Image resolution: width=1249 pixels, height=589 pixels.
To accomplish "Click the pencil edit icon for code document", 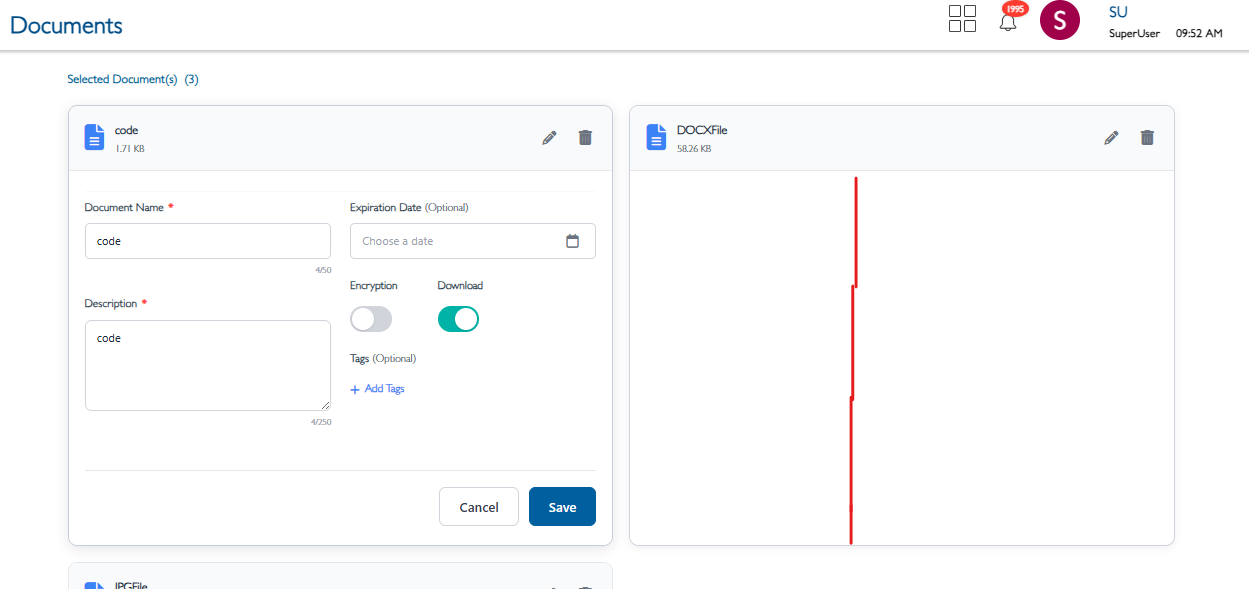I will (x=549, y=138).
